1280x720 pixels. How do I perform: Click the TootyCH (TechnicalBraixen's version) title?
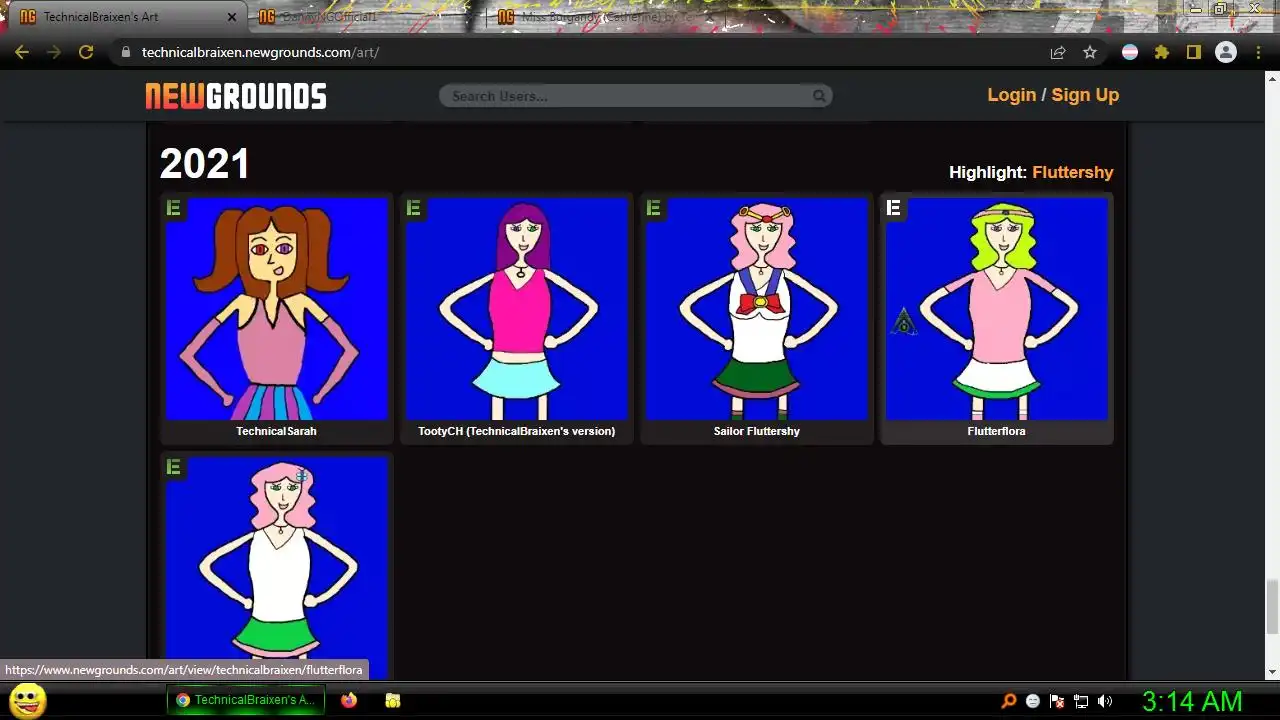point(516,431)
